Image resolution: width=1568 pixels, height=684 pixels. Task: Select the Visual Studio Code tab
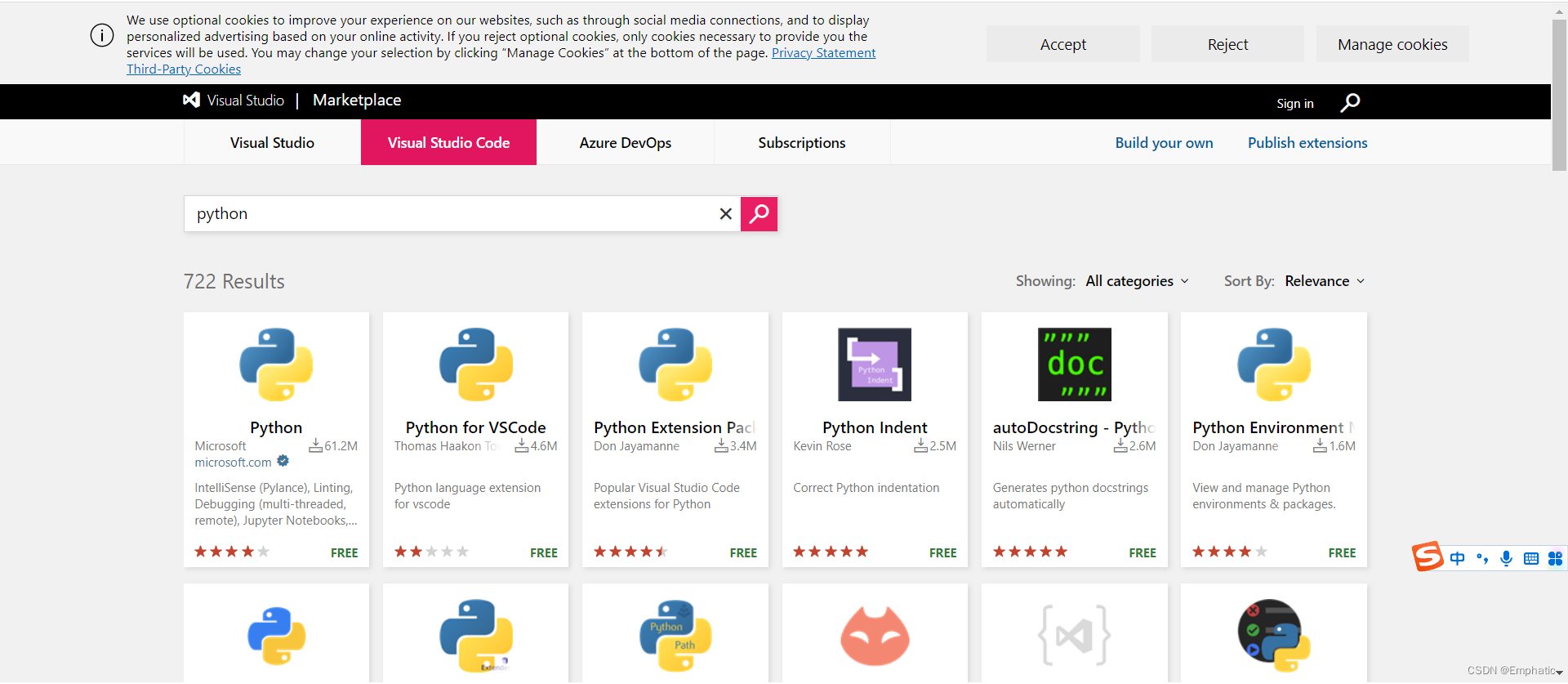point(448,142)
